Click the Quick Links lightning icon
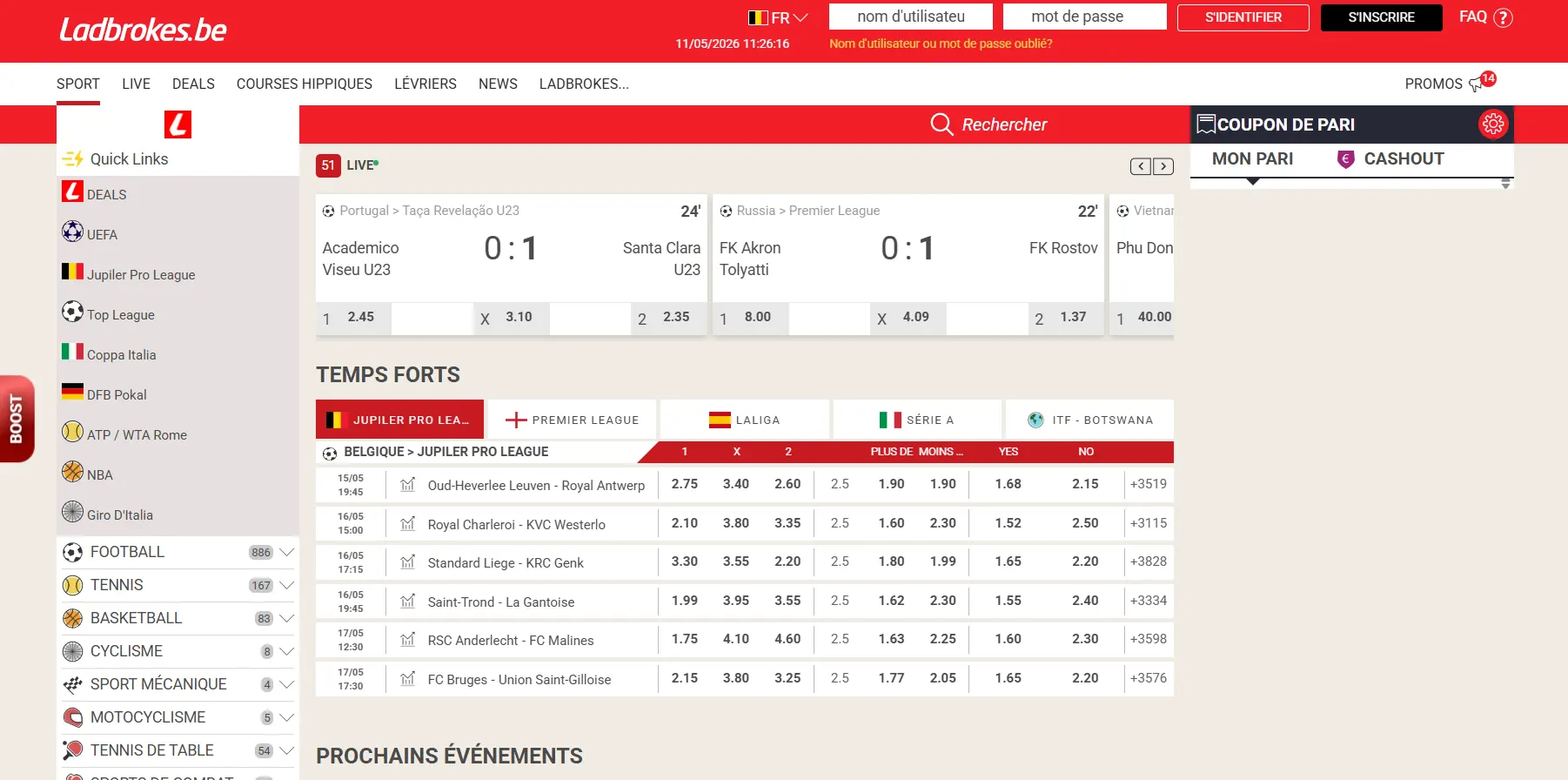The height and width of the screenshot is (780, 1568). (x=73, y=158)
